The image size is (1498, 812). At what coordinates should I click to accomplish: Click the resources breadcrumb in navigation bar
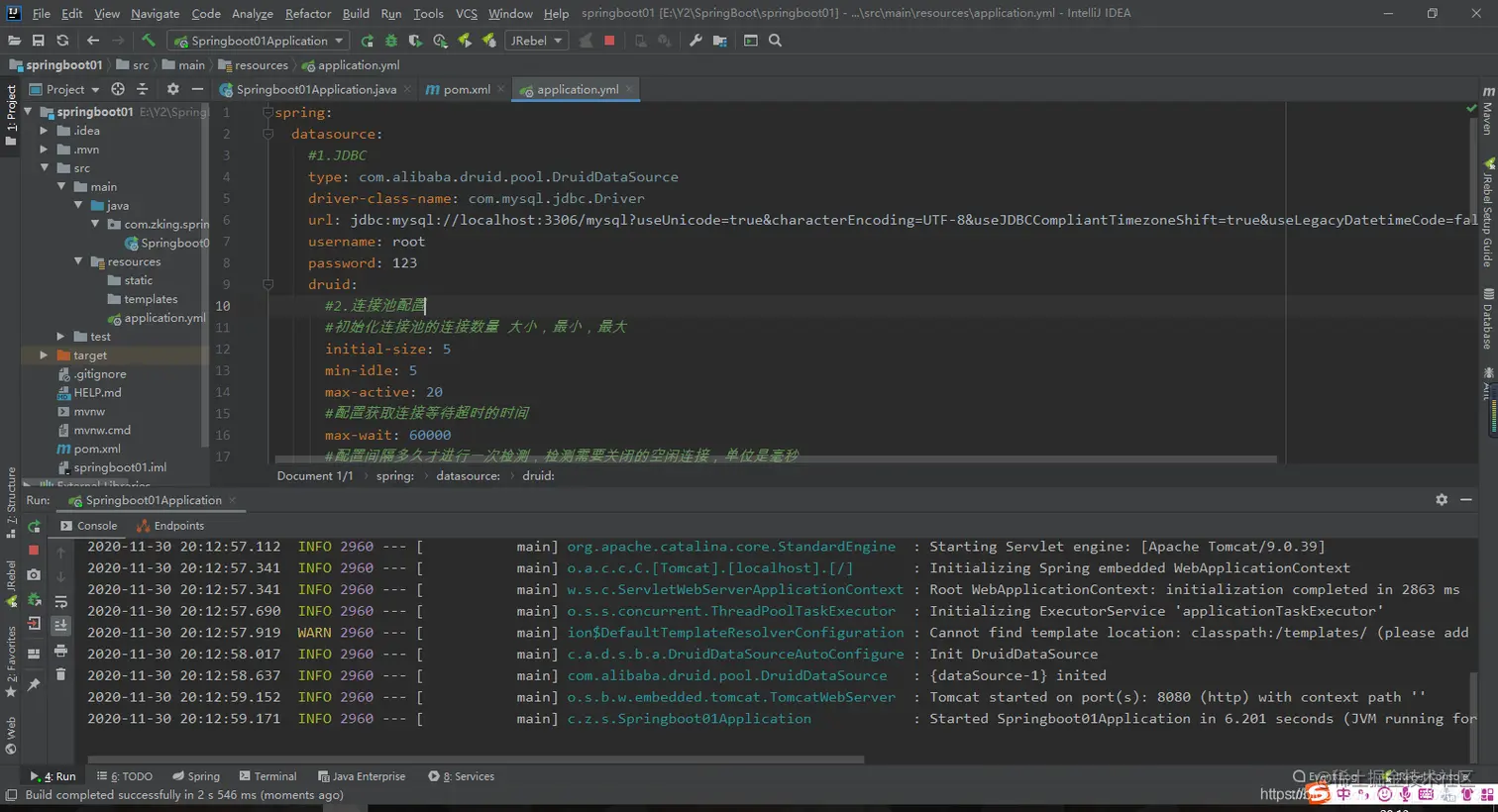point(261,65)
